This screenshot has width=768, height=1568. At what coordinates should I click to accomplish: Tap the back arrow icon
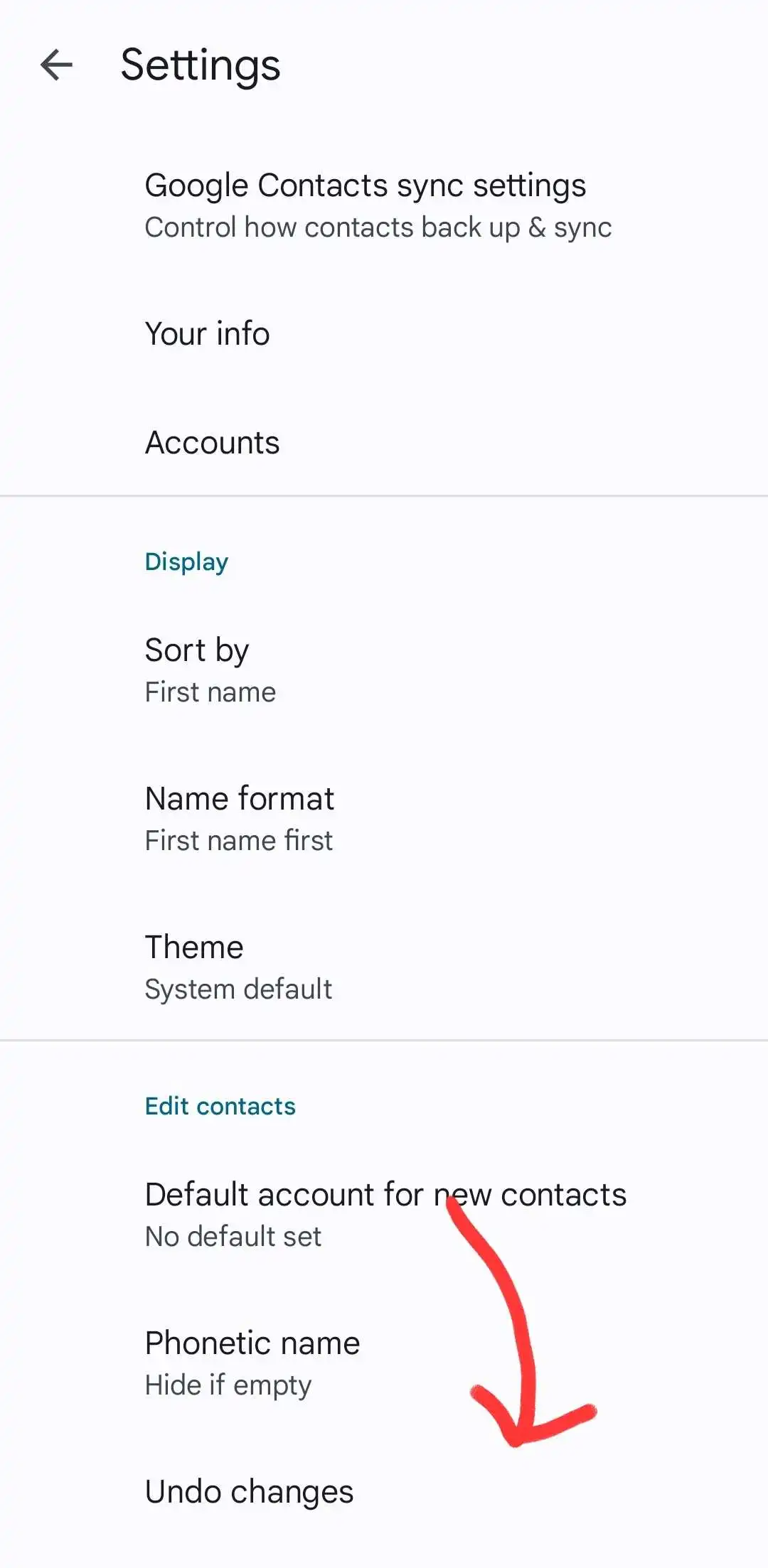pos(57,65)
